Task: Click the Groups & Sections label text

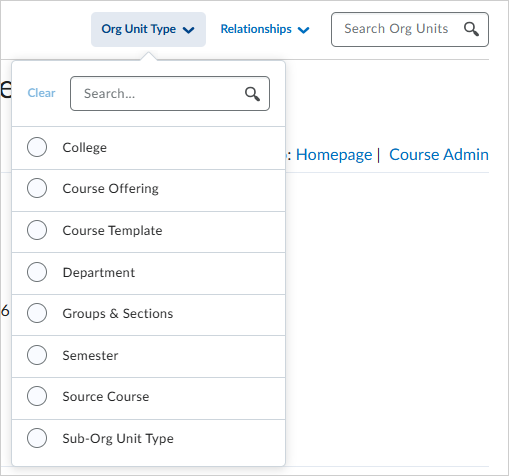Action: [118, 314]
